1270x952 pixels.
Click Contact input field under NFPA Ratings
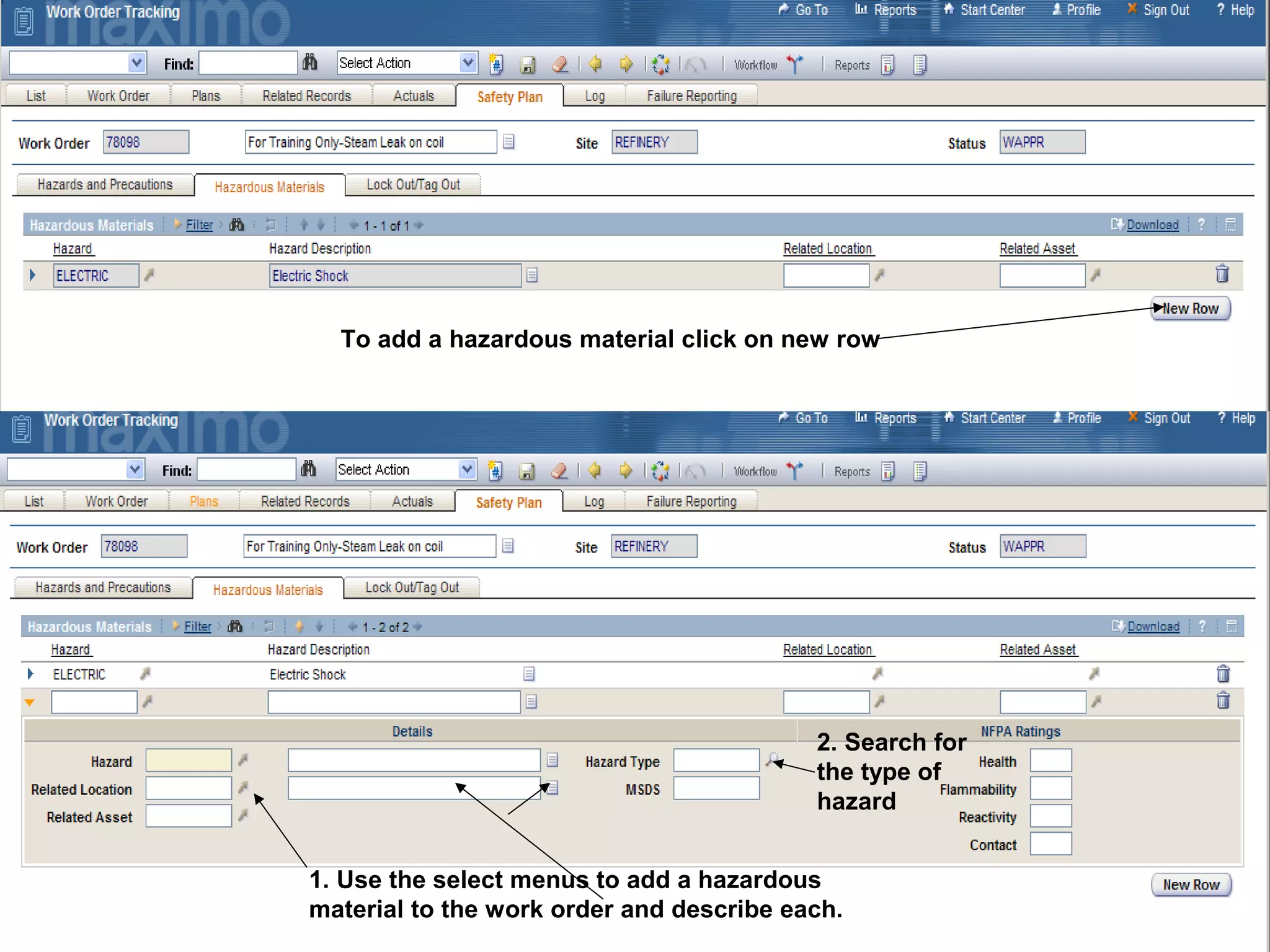[x=1051, y=844]
